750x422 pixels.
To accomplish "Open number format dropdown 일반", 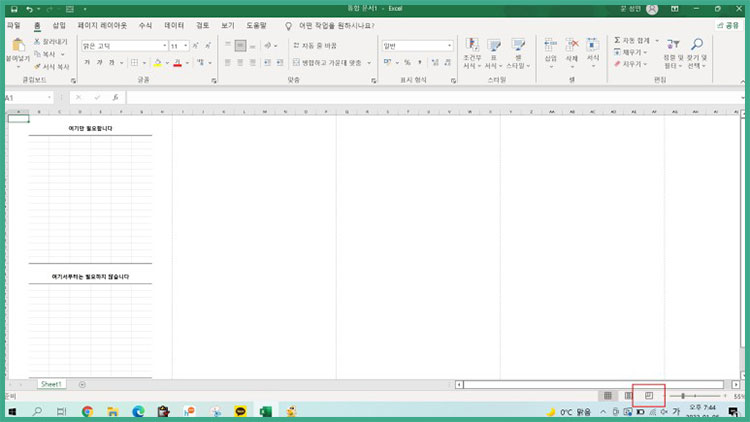I will coord(449,46).
